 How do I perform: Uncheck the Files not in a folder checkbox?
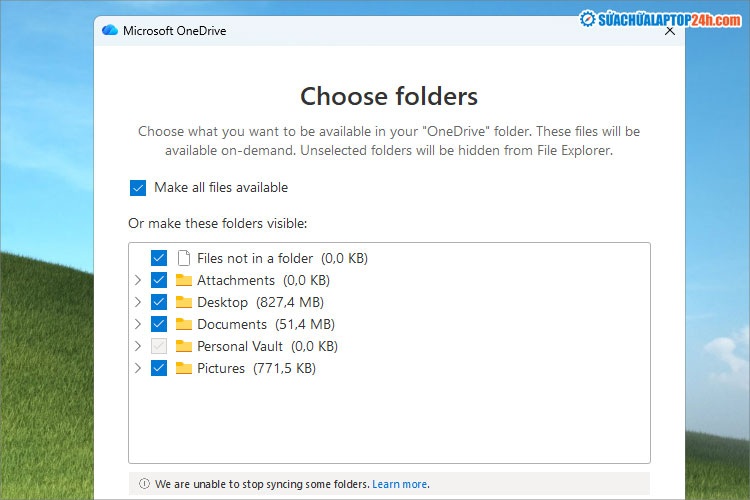(159, 258)
